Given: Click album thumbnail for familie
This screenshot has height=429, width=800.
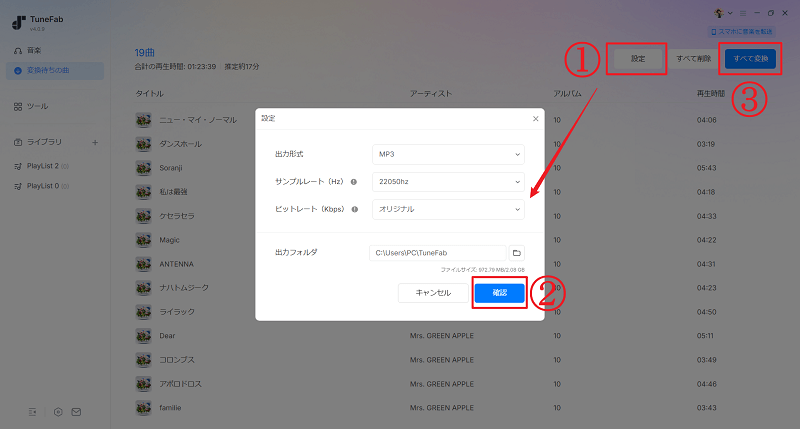Looking at the screenshot, I should [x=143, y=408].
